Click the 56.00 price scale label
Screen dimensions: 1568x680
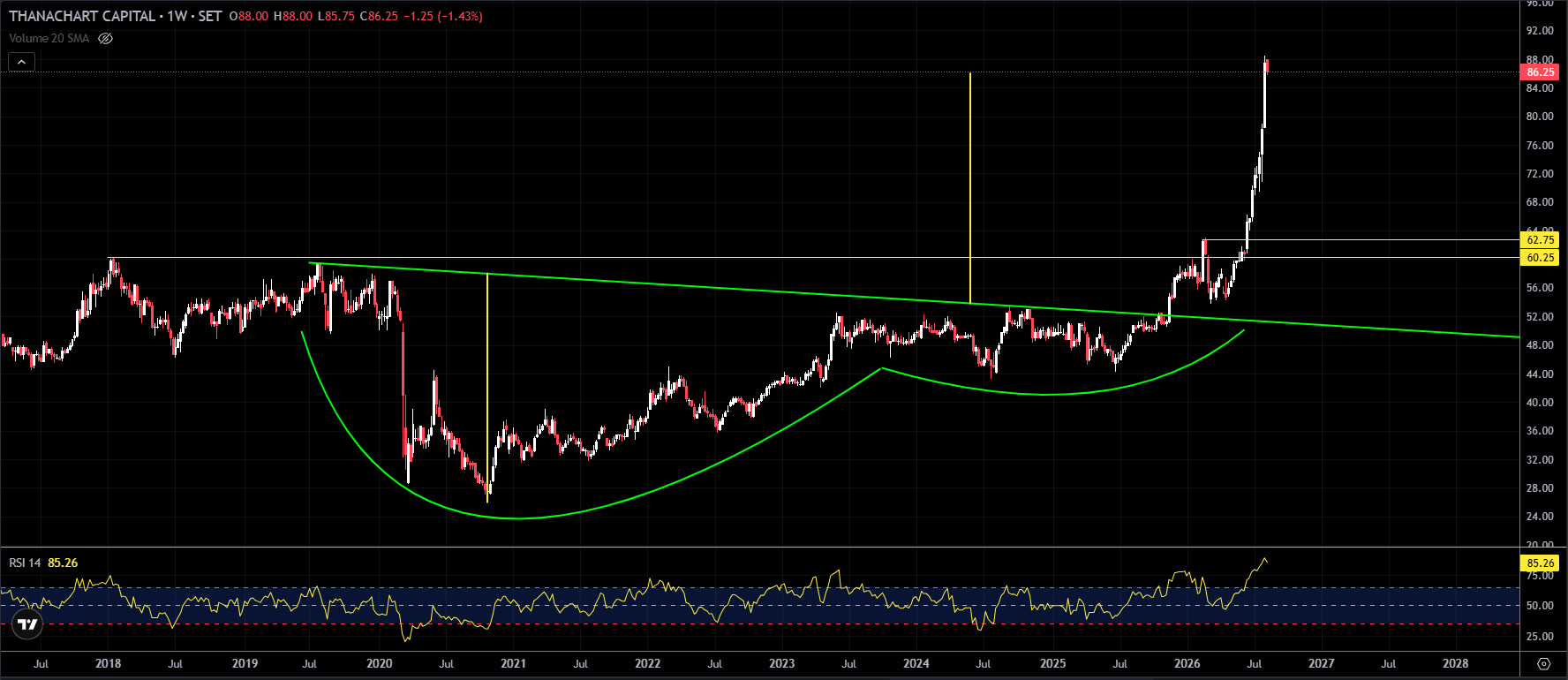1540,288
